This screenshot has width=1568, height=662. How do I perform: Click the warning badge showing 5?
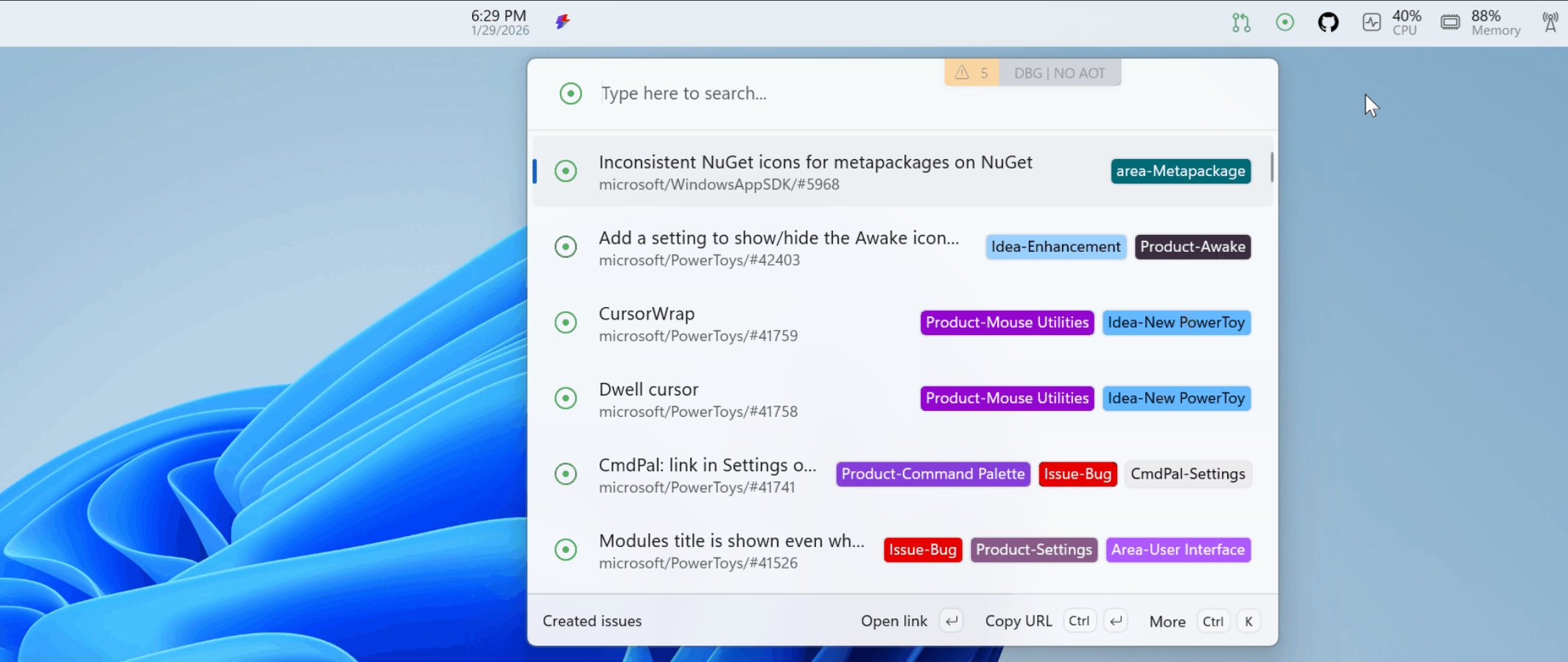pyautogui.click(x=971, y=73)
